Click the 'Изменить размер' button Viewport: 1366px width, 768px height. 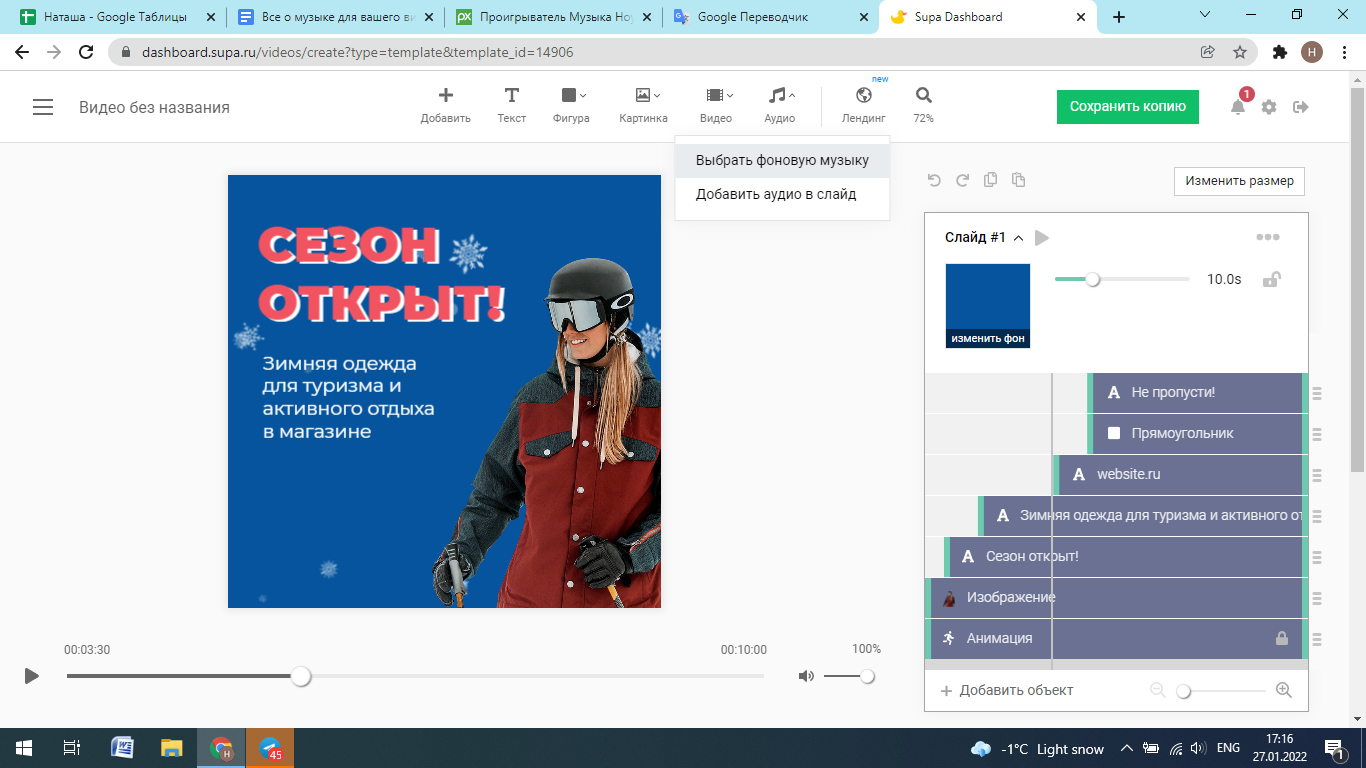1239,181
